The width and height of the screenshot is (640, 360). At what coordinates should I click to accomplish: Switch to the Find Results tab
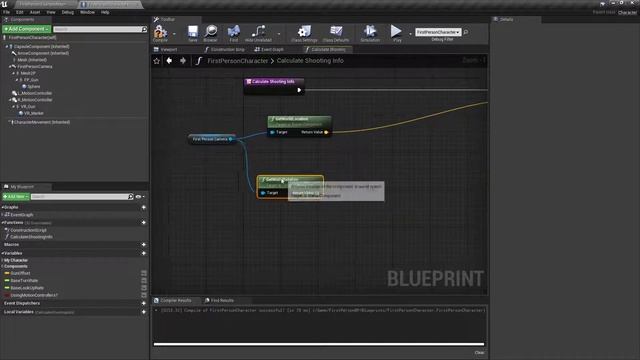coord(220,300)
